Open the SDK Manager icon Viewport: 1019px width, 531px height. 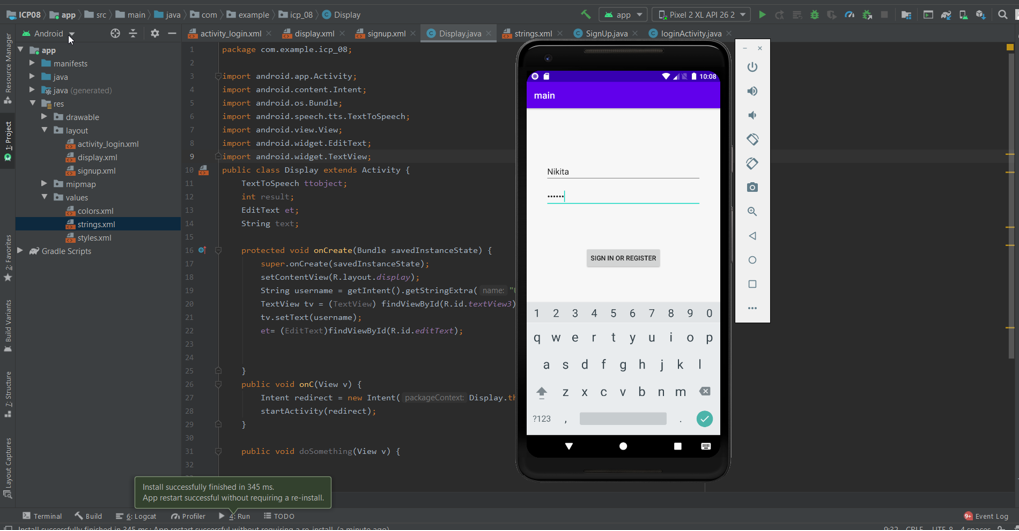coord(981,14)
